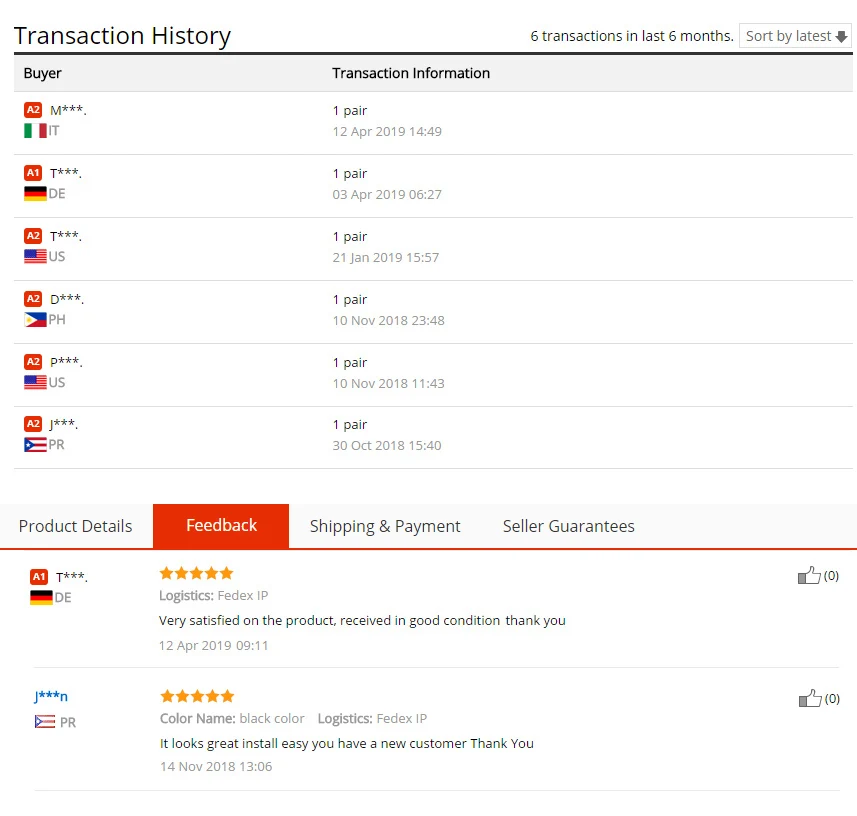Click the US flag in the 21 Jan 2019 row

point(35,256)
